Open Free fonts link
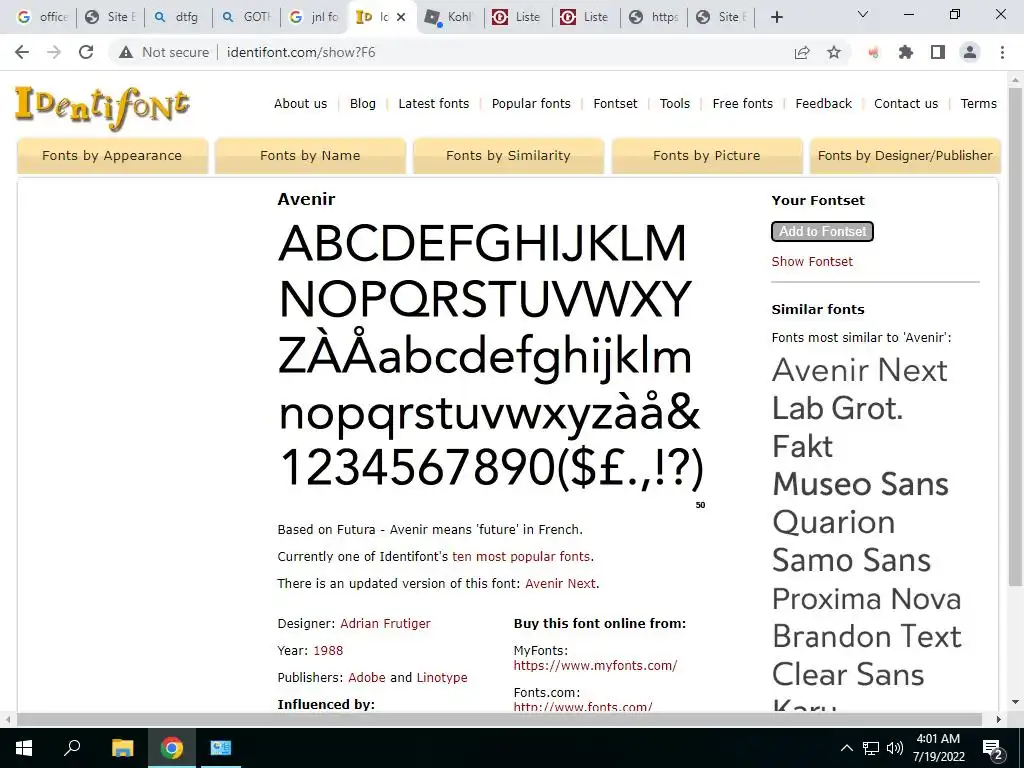 743,103
